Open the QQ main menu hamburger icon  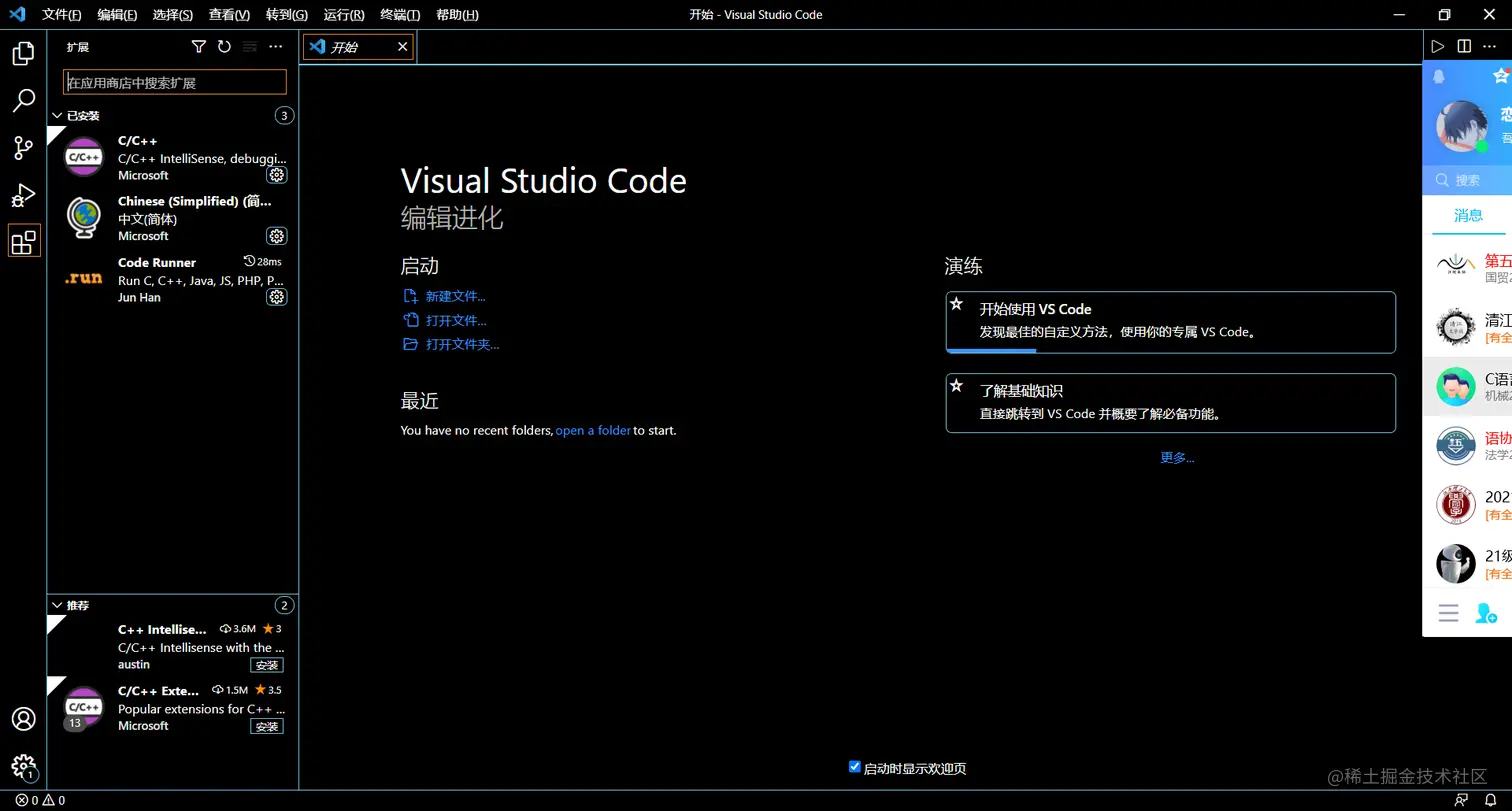(1448, 614)
